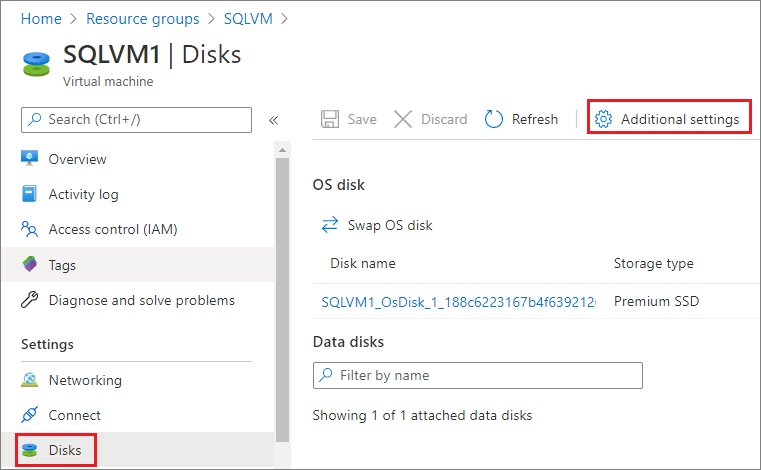Focus the Search (Ctrl+/) box
The image size is (761, 470).
click(136, 120)
